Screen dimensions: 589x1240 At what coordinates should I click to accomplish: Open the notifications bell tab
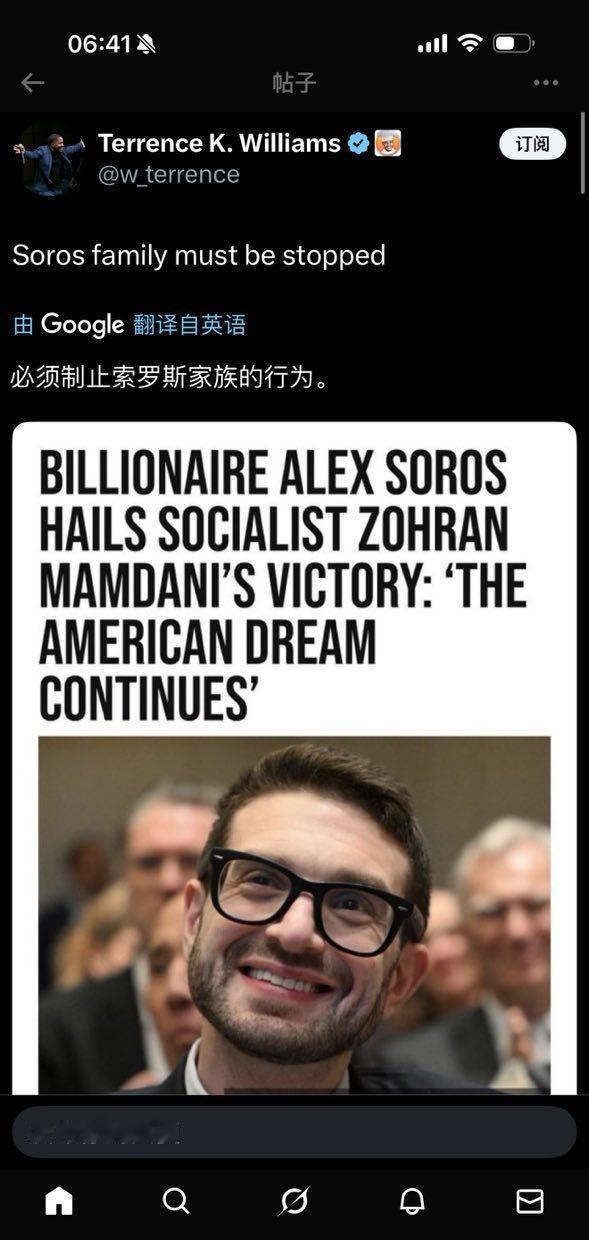coord(412,1201)
